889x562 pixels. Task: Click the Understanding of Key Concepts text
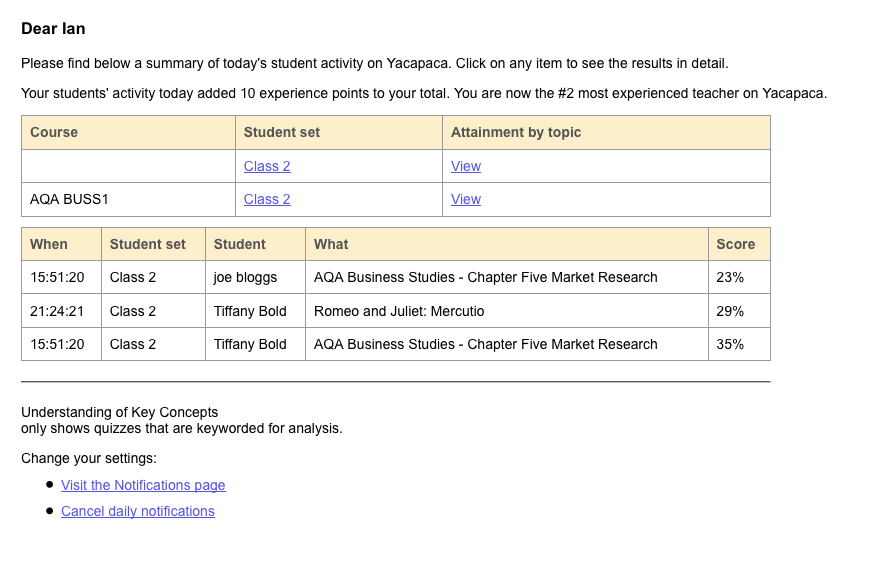click(x=120, y=412)
